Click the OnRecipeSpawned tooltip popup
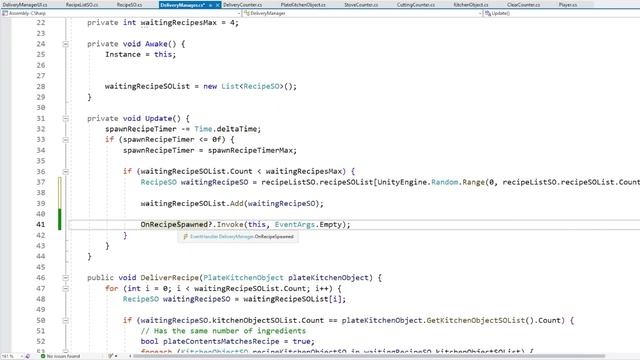Viewport: 640px width, 360px height. pyautogui.click(x=238, y=236)
